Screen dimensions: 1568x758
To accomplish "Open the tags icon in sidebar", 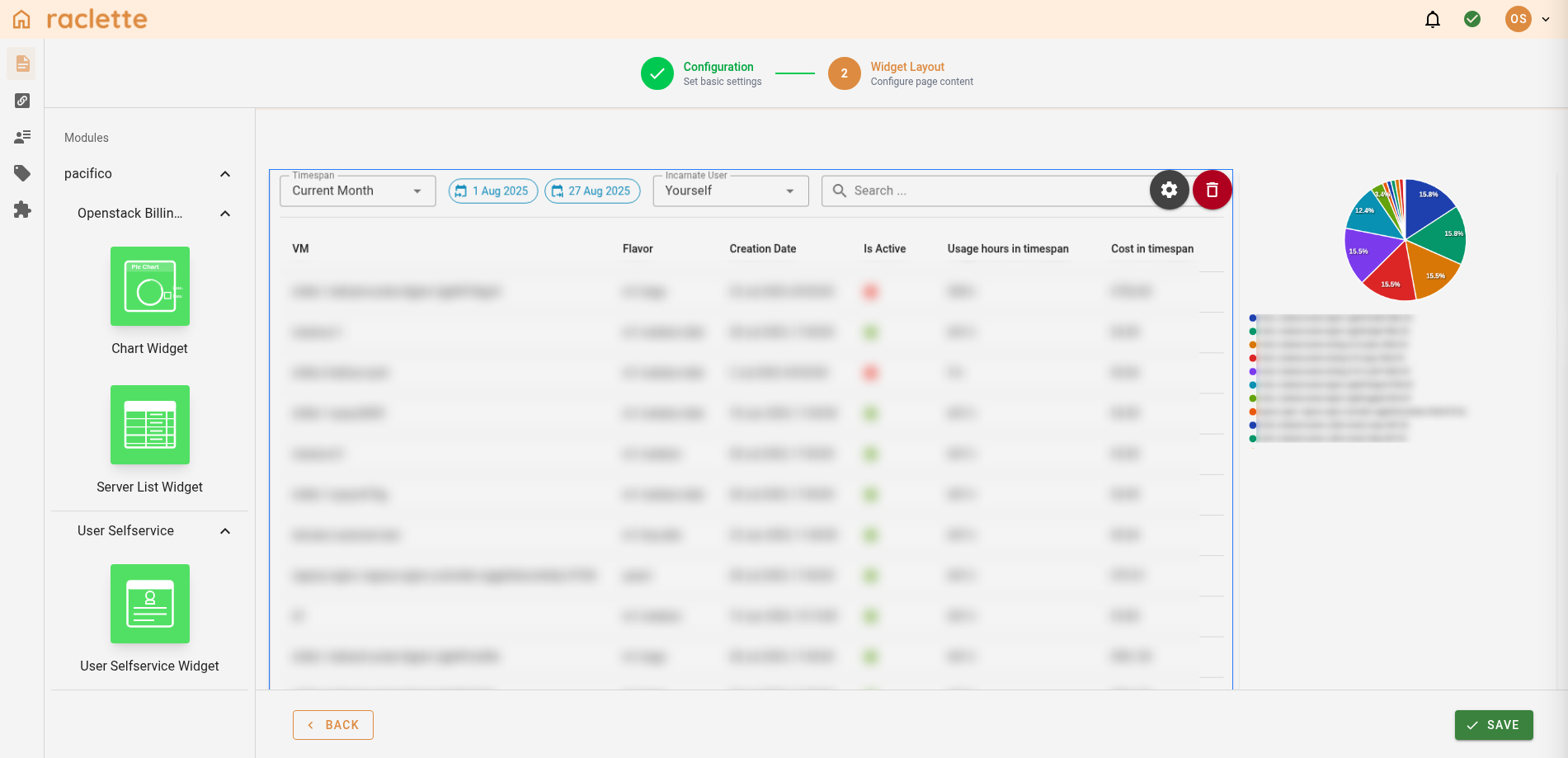I will [x=22, y=173].
